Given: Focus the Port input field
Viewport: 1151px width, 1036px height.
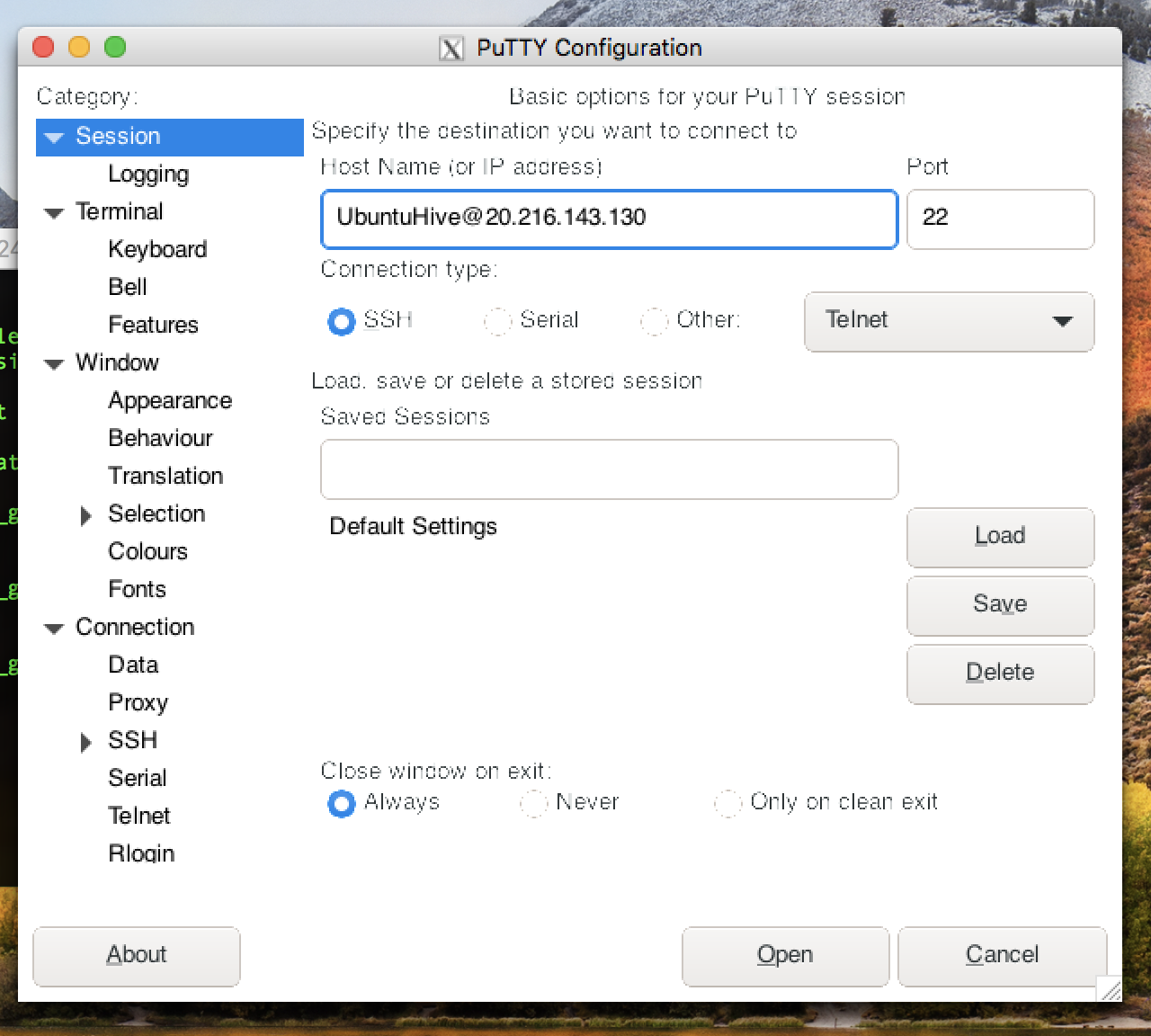Looking at the screenshot, I should 1000,219.
